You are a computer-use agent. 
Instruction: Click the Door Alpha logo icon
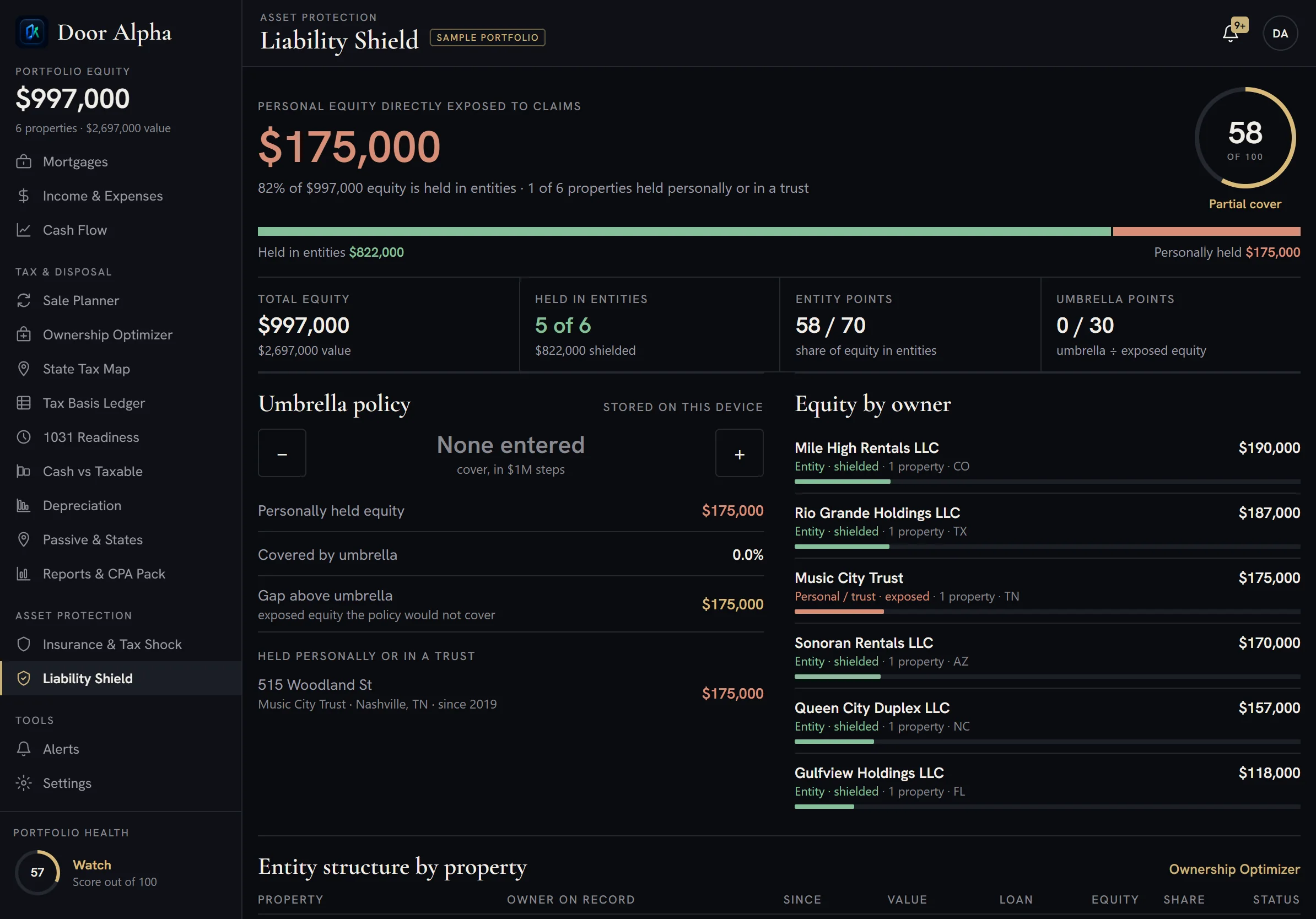(x=32, y=31)
